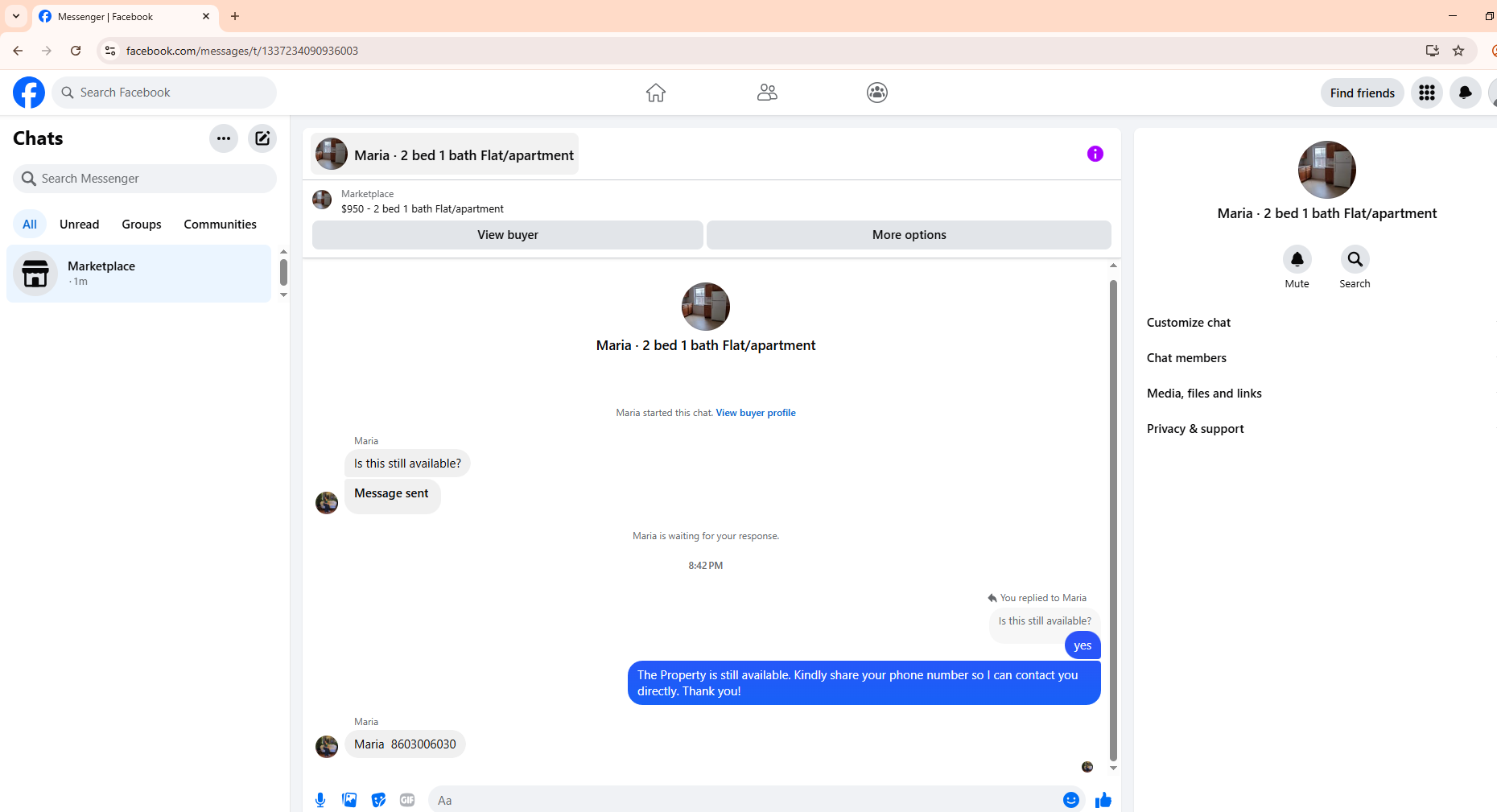Click Maria's avatar in right info panel

[1327, 170]
